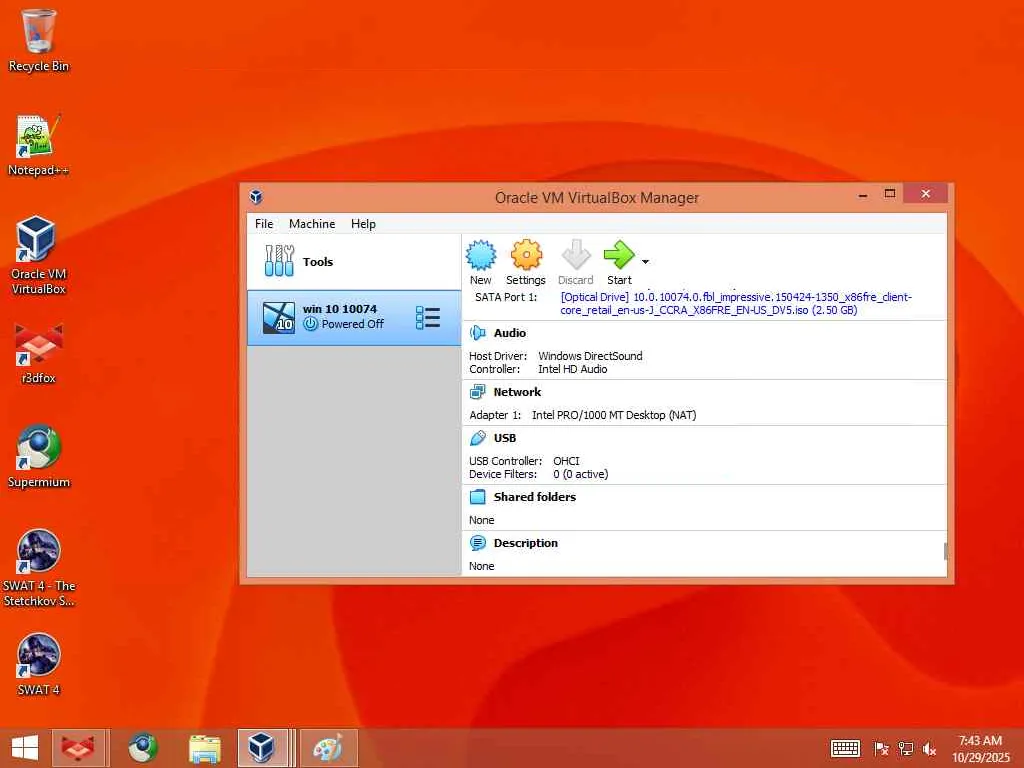The height and width of the screenshot is (768, 1024).
Task: Open the Machine menu
Action: point(312,224)
